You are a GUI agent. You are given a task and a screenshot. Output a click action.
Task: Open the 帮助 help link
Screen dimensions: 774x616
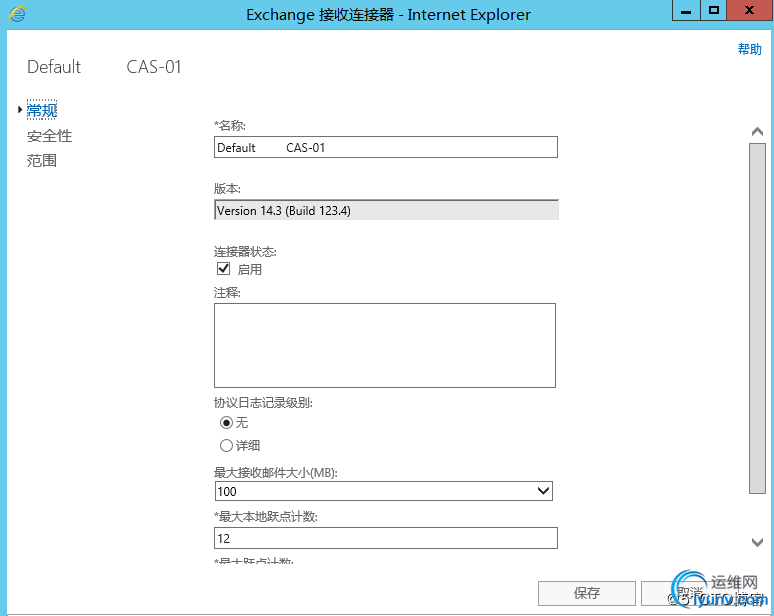[749, 49]
